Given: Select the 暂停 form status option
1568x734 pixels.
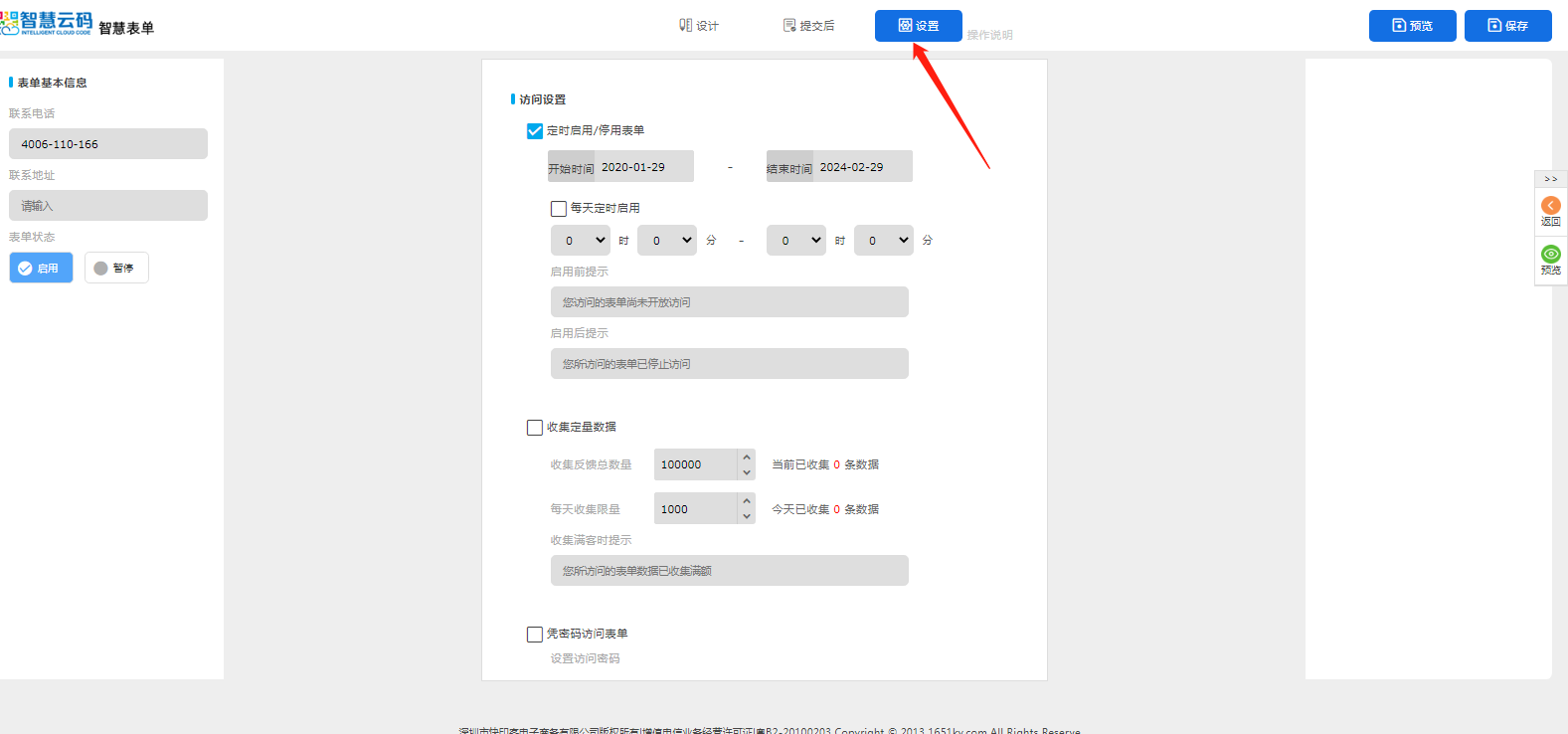Looking at the screenshot, I should point(116,269).
